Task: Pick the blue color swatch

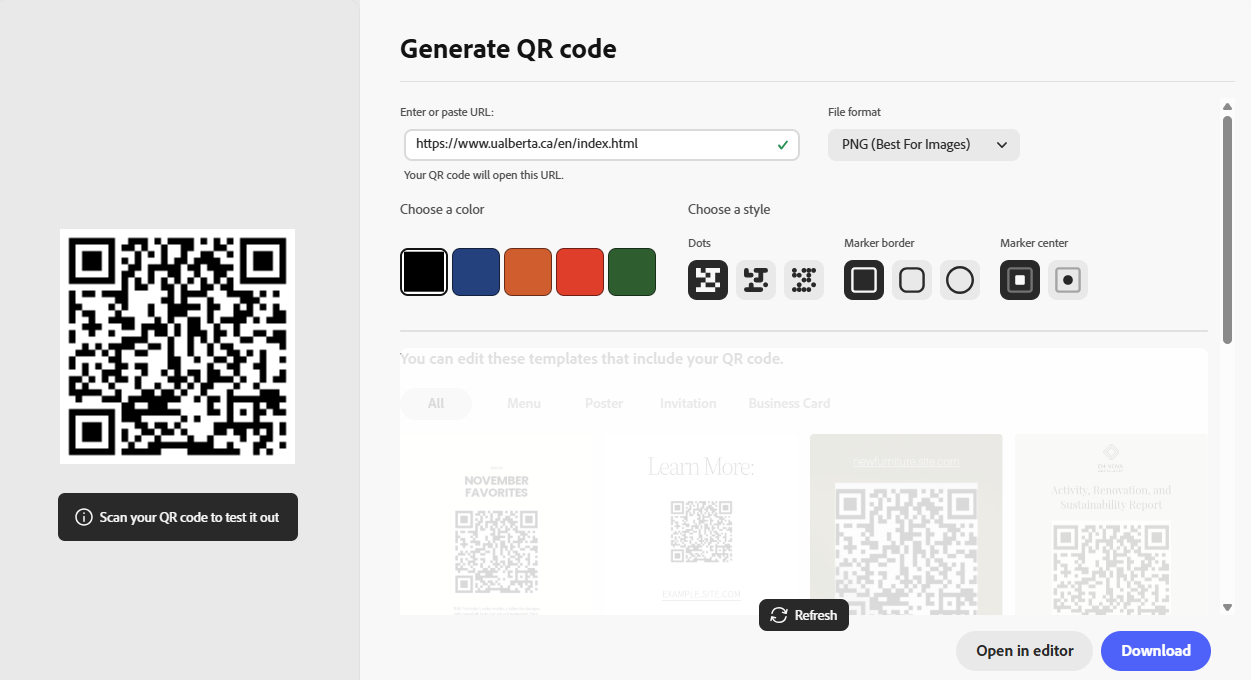Action: [x=476, y=272]
